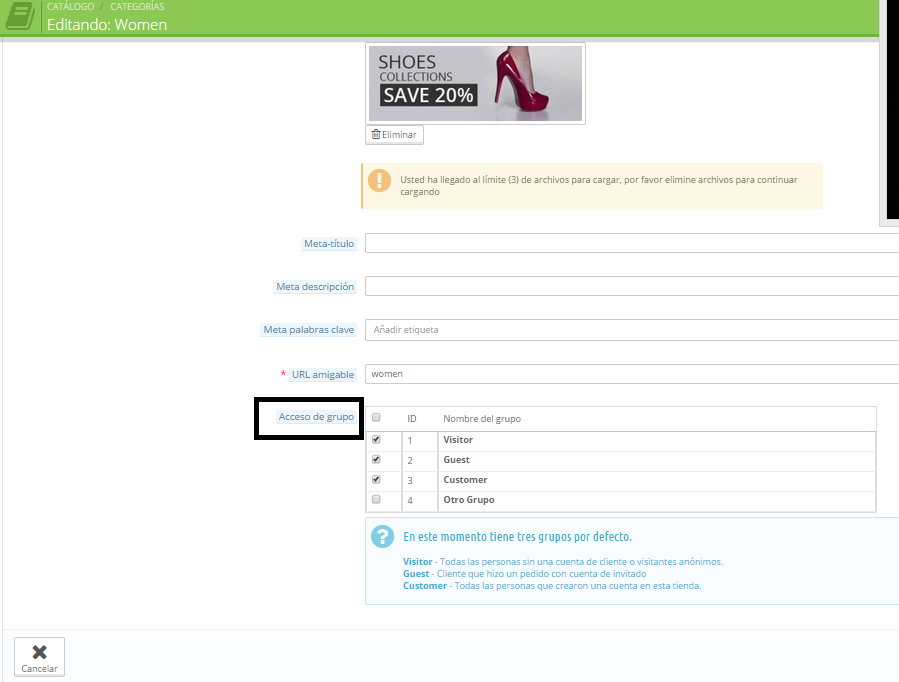Image resolution: width=899 pixels, height=682 pixels.
Task: Select the URL amigable text field
Action: (630, 373)
